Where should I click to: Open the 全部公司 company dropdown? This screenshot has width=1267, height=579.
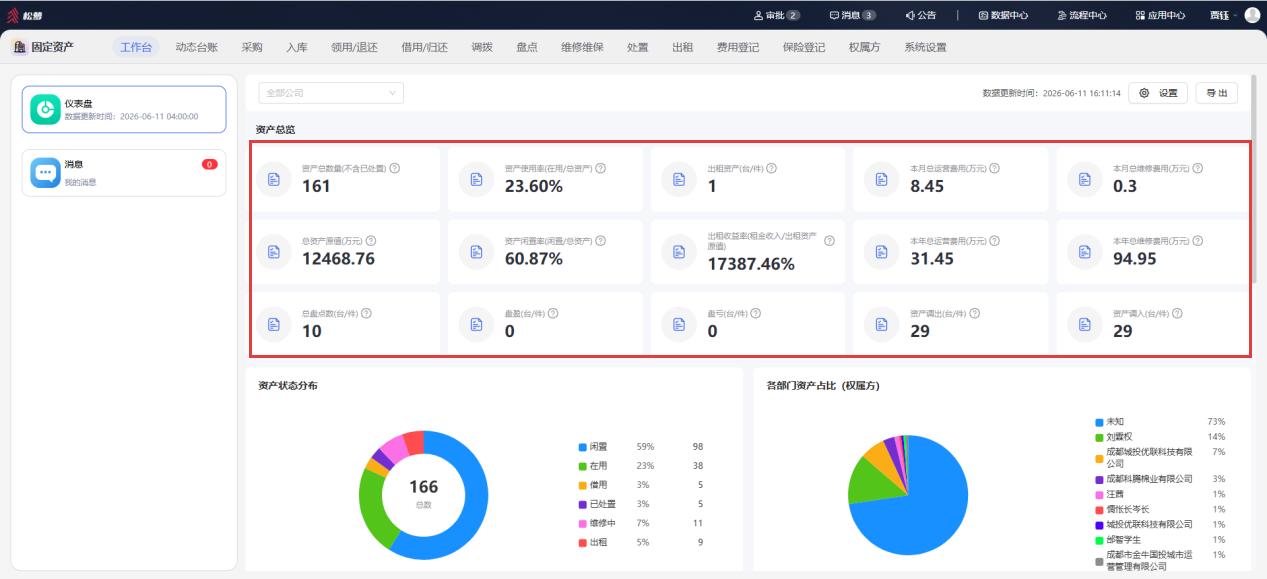(x=331, y=93)
